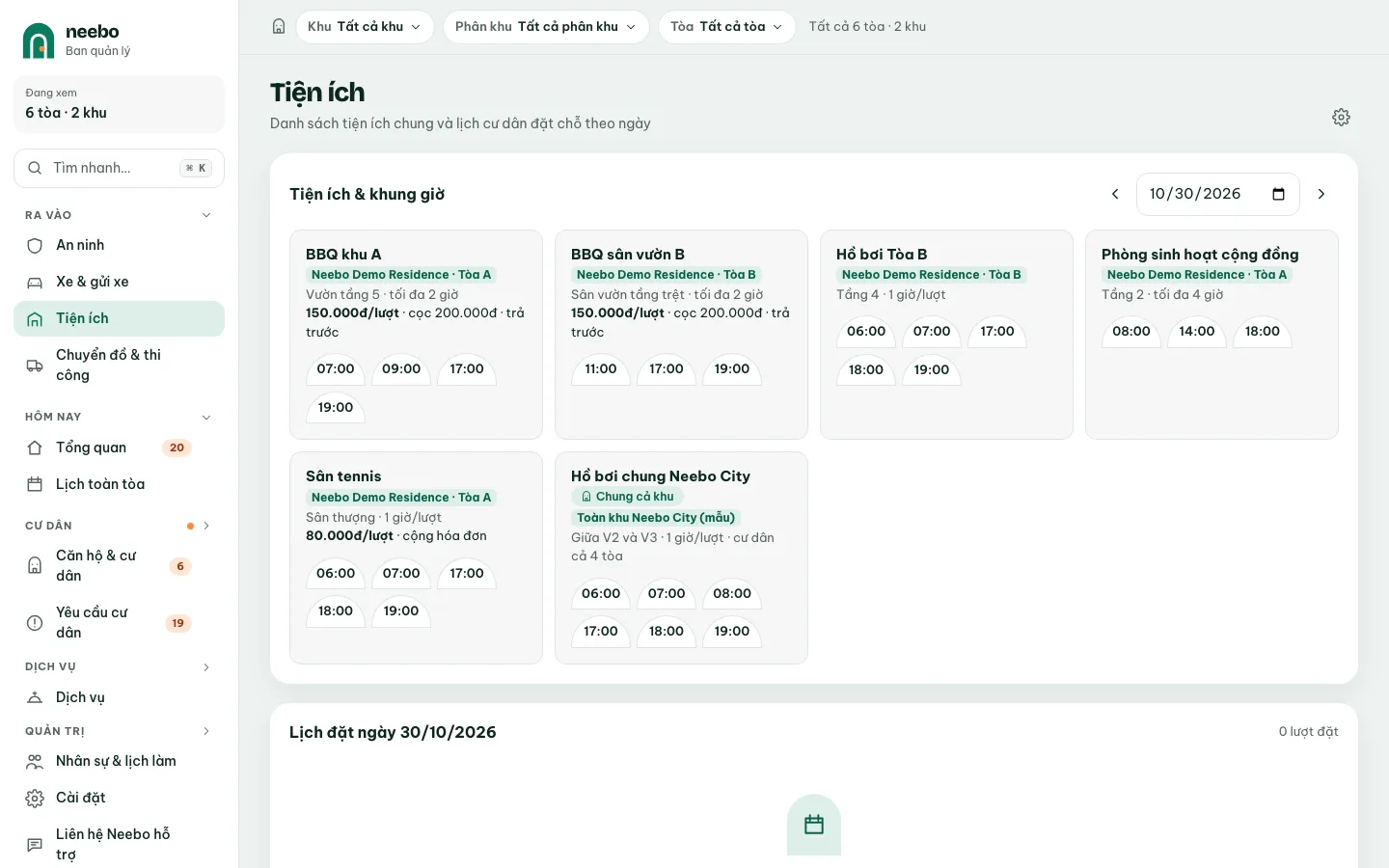This screenshot has height=868, width=1389.
Task: Click the date input showing 10/30/2026
Action: click(1217, 194)
